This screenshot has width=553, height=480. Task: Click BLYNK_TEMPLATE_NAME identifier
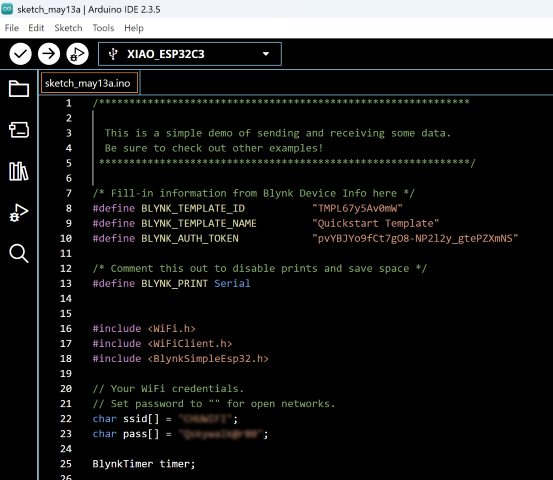[x=199, y=223]
